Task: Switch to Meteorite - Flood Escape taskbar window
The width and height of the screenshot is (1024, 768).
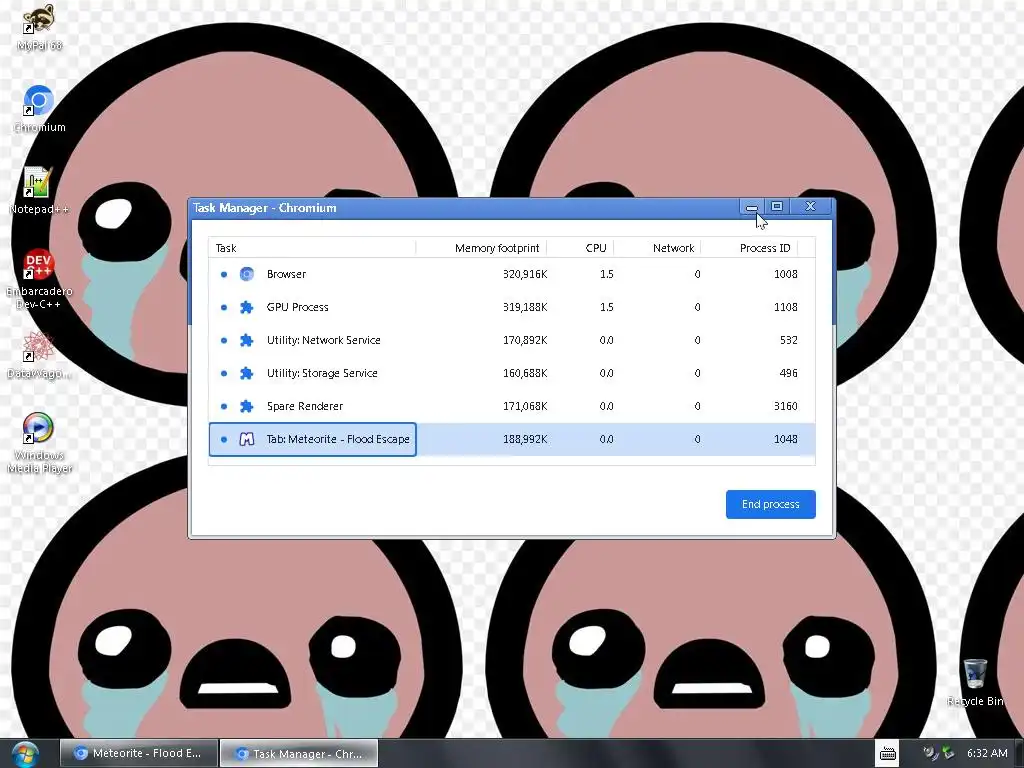Action: click(138, 753)
